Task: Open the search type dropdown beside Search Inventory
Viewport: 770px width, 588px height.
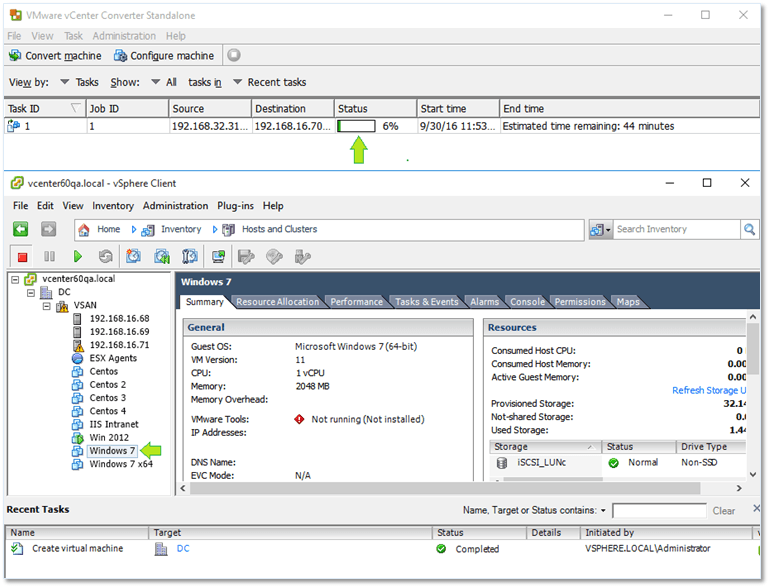Action: tap(601, 229)
